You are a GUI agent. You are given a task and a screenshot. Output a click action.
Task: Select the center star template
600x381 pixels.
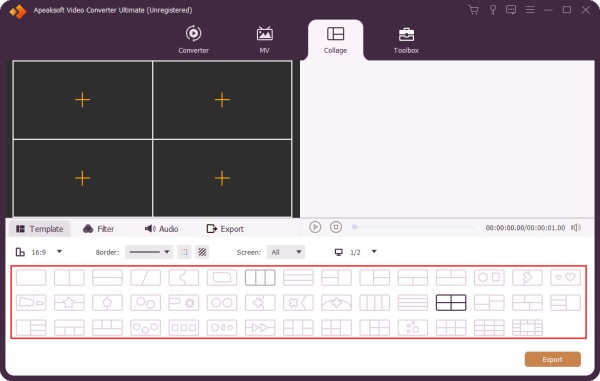click(69, 303)
